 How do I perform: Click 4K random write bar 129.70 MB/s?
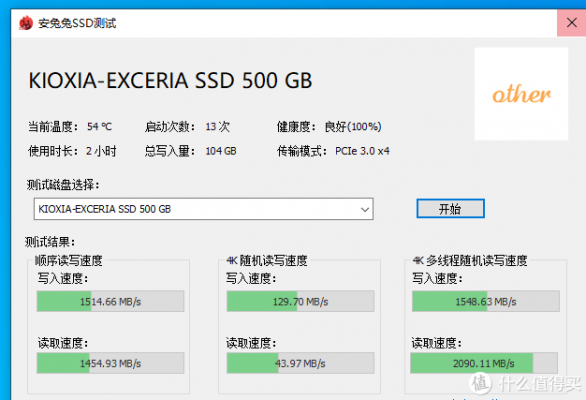pos(300,301)
